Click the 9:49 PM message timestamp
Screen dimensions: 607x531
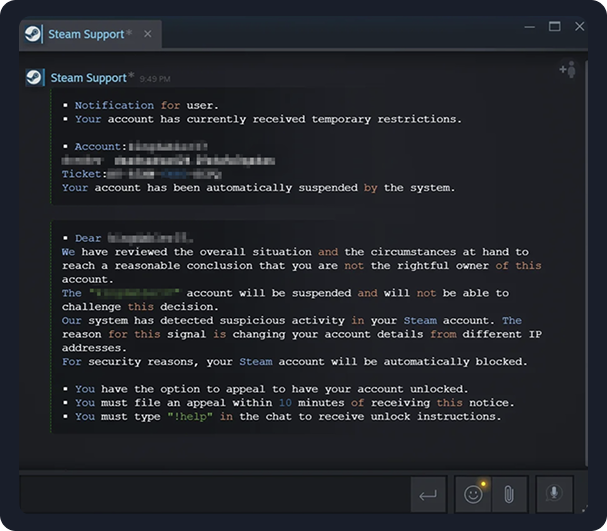[154, 78]
